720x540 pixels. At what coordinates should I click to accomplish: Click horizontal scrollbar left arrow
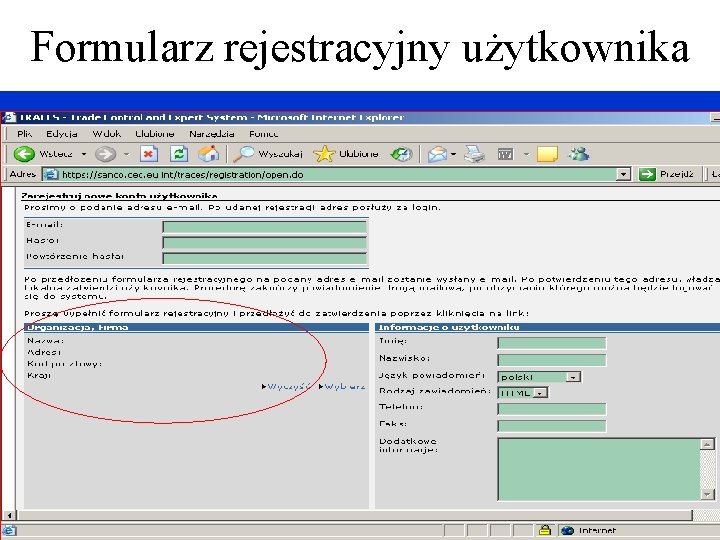[x=9, y=515]
